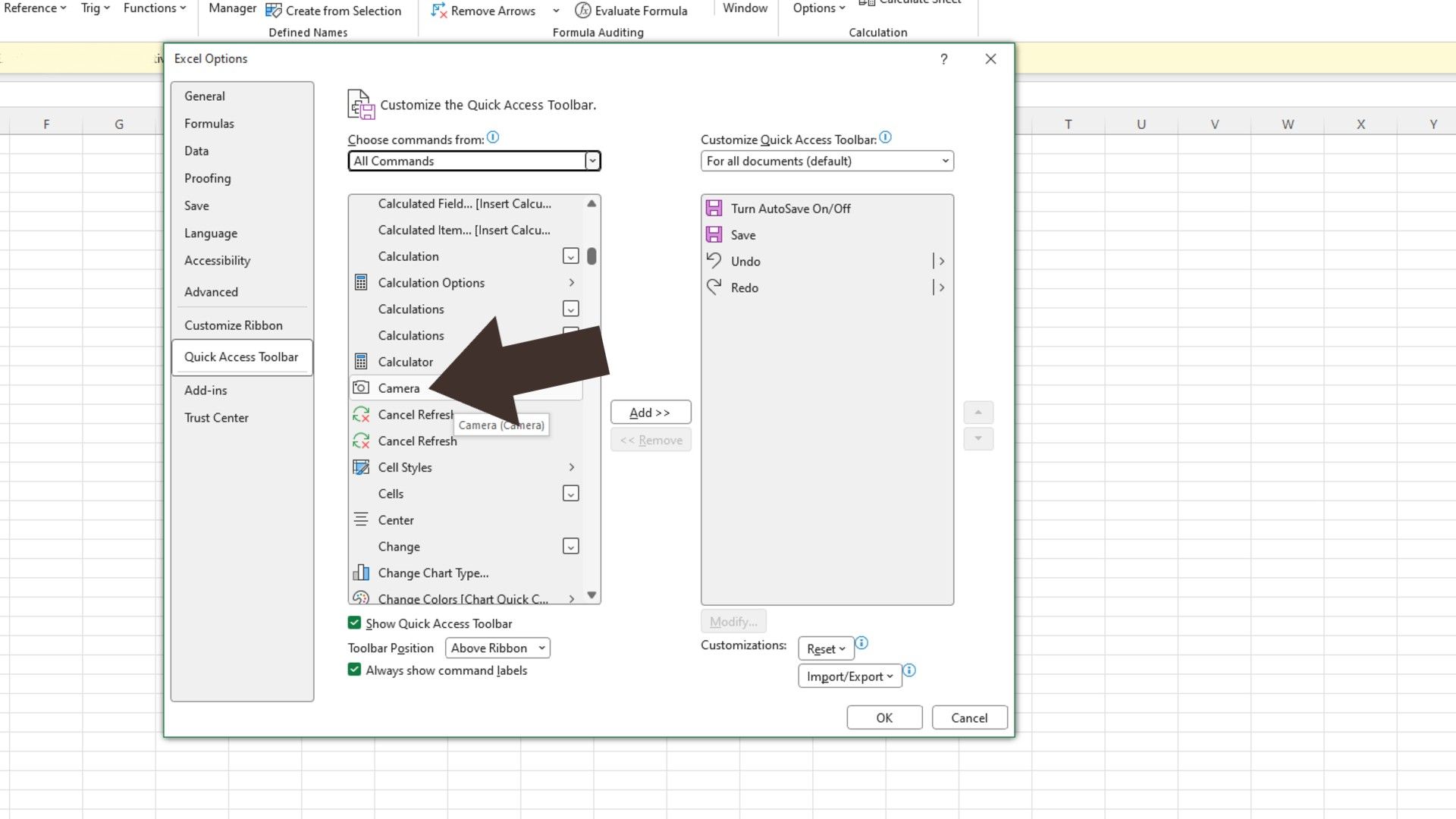The height and width of the screenshot is (819, 1456).
Task: Open the dialog Help question mark
Action: coord(943,59)
